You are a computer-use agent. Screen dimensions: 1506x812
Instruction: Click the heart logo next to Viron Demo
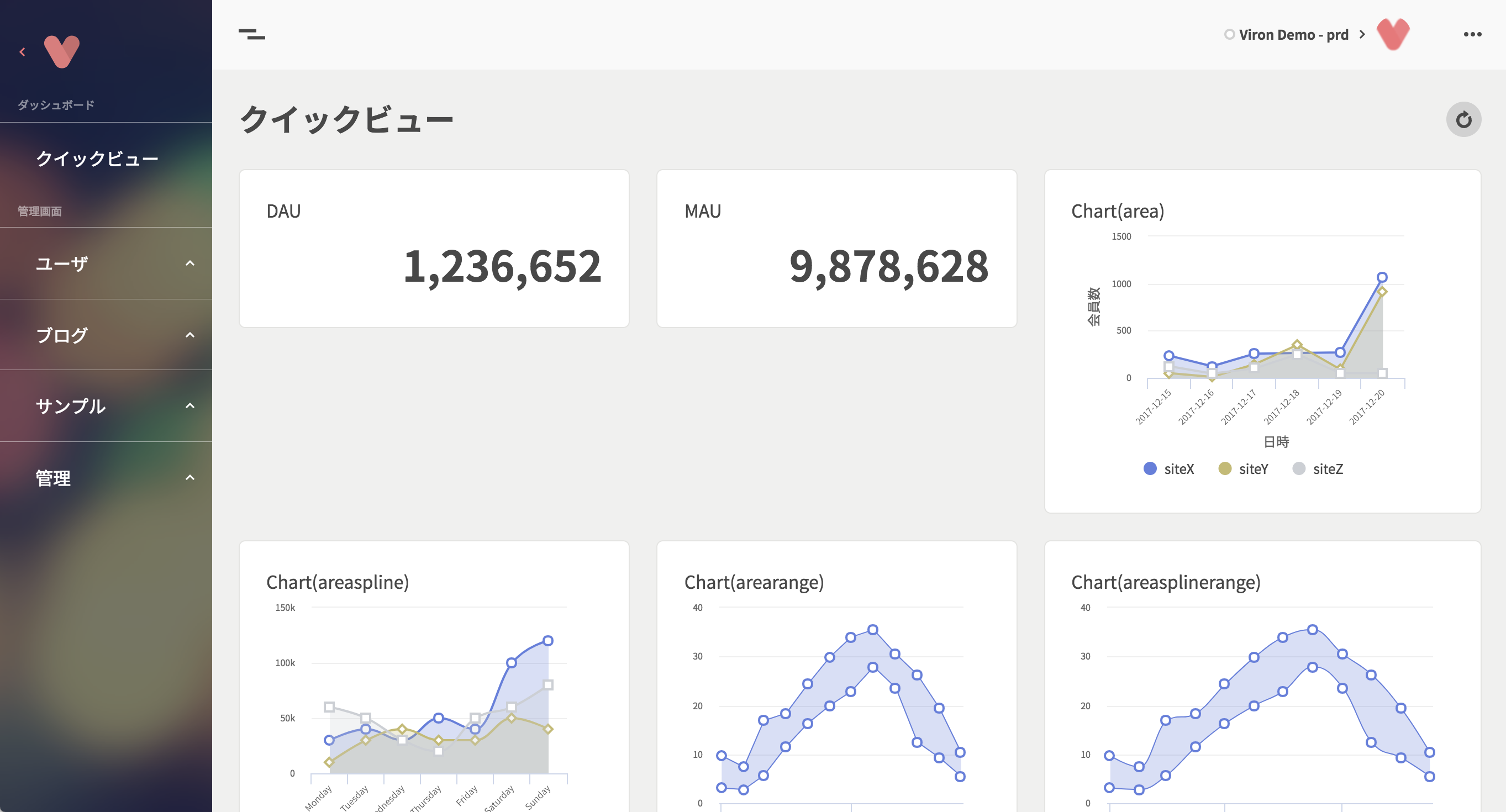click(x=1393, y=34)
